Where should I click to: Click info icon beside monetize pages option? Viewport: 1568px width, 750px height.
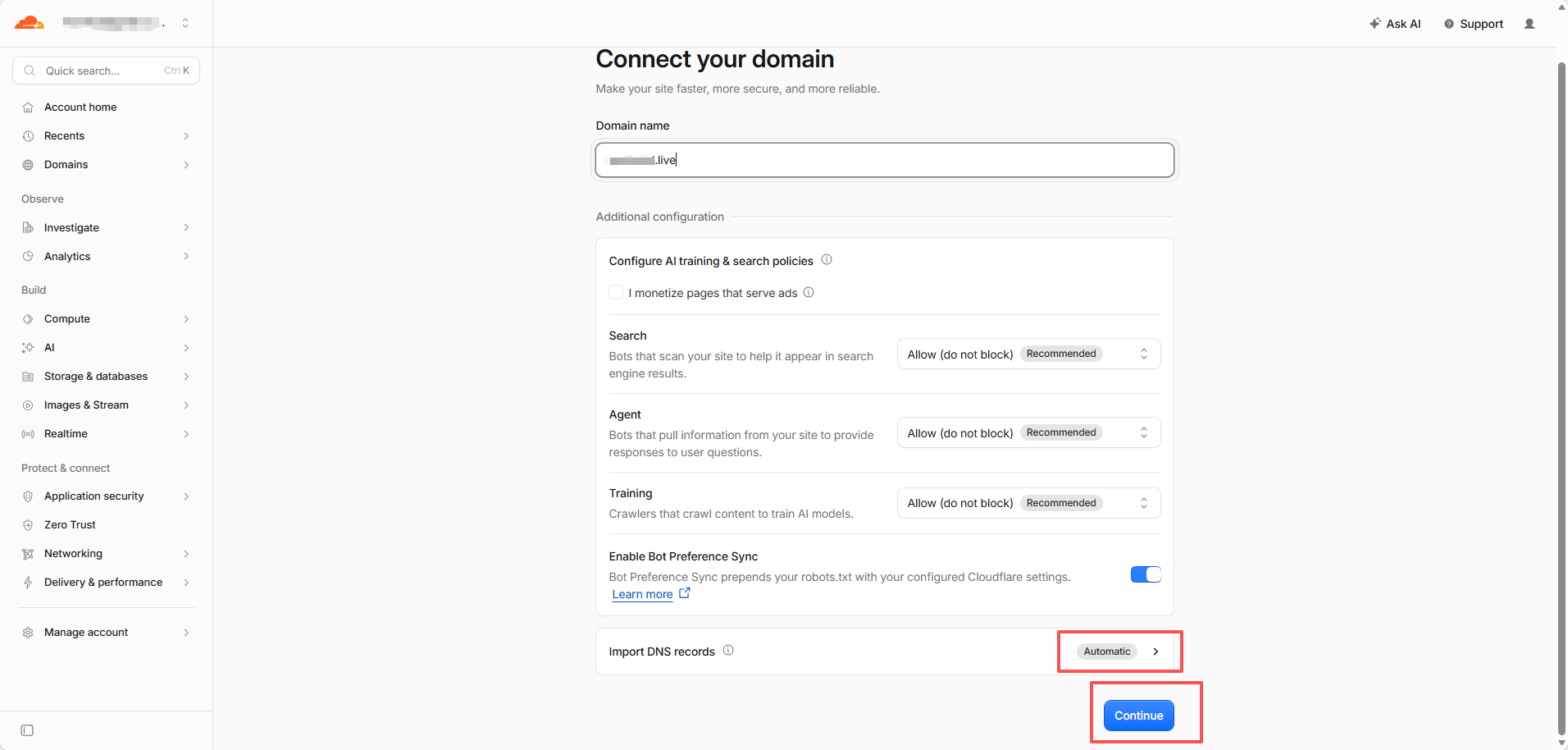[809, 292]
